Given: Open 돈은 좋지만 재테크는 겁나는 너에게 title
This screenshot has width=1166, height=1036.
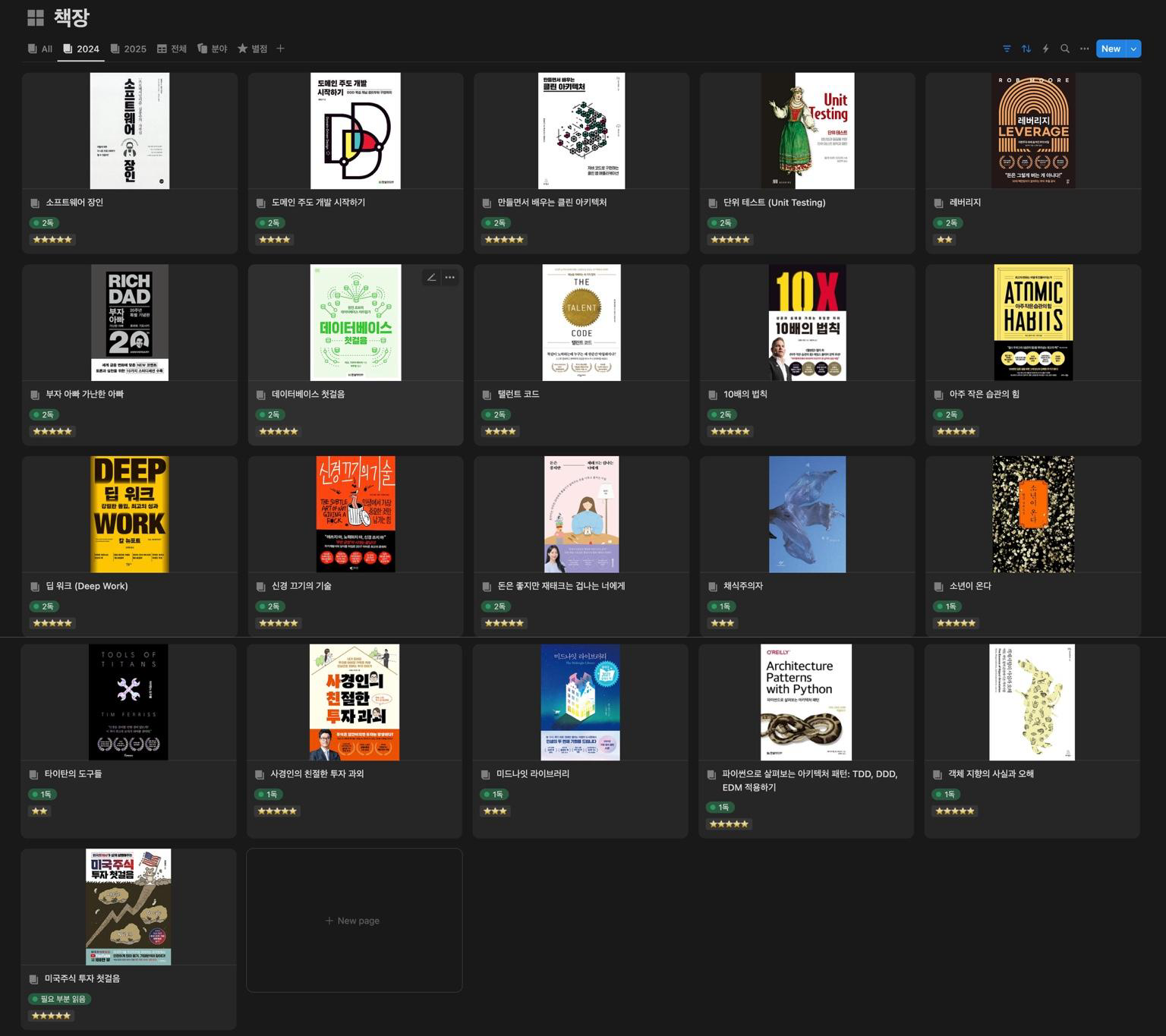Looking at the screenshot, I should pyautogui.click(x=561, y=586).
